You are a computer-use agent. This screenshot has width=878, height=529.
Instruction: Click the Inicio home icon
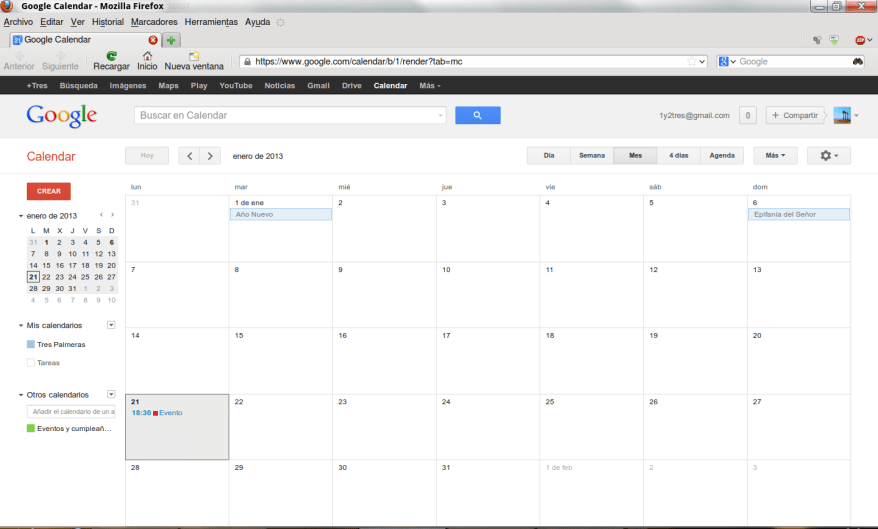tap(147, 56)
